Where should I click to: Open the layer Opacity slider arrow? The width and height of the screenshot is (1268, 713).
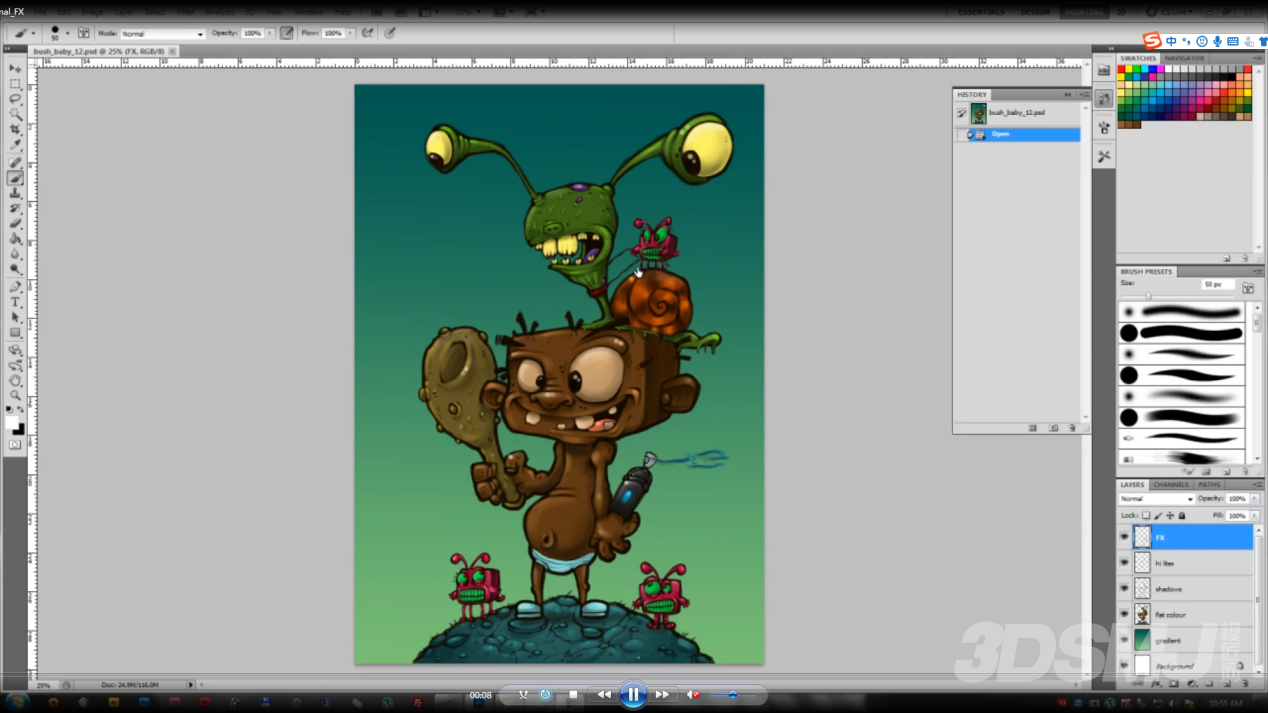(1254, 499)
